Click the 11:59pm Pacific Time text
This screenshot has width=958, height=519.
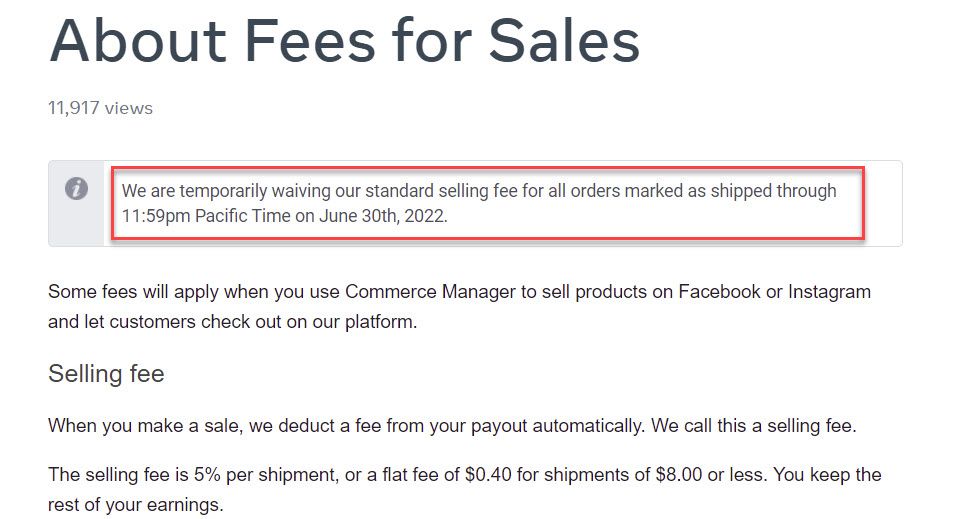206,216
